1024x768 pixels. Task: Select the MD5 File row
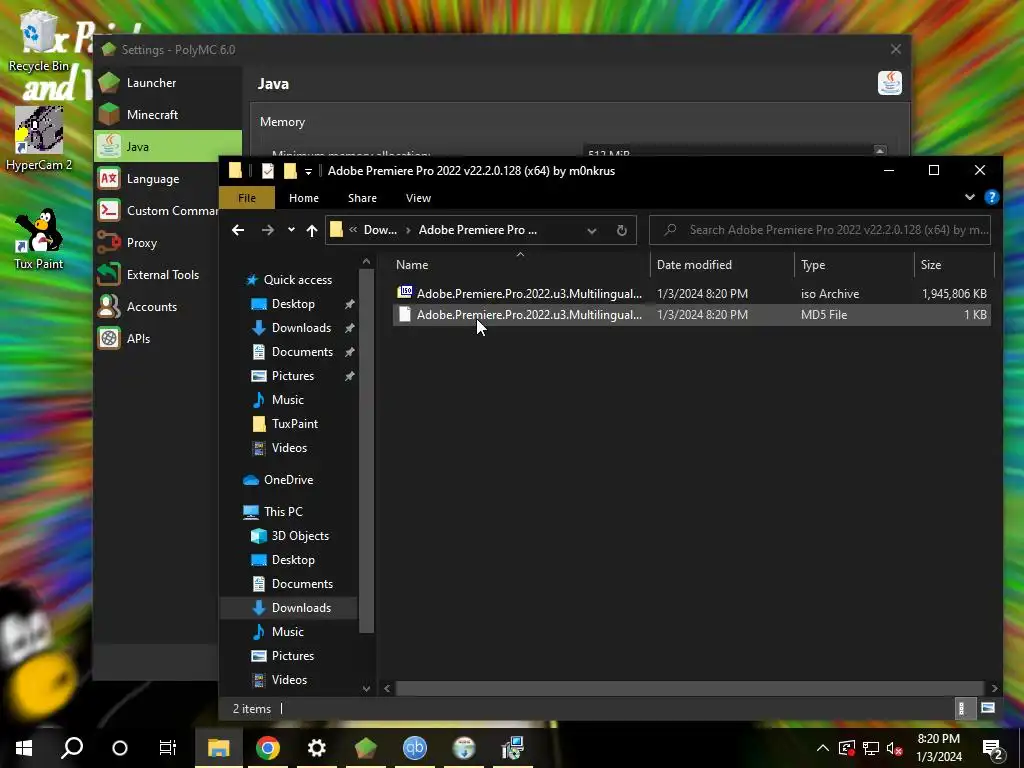click(691, 315)
